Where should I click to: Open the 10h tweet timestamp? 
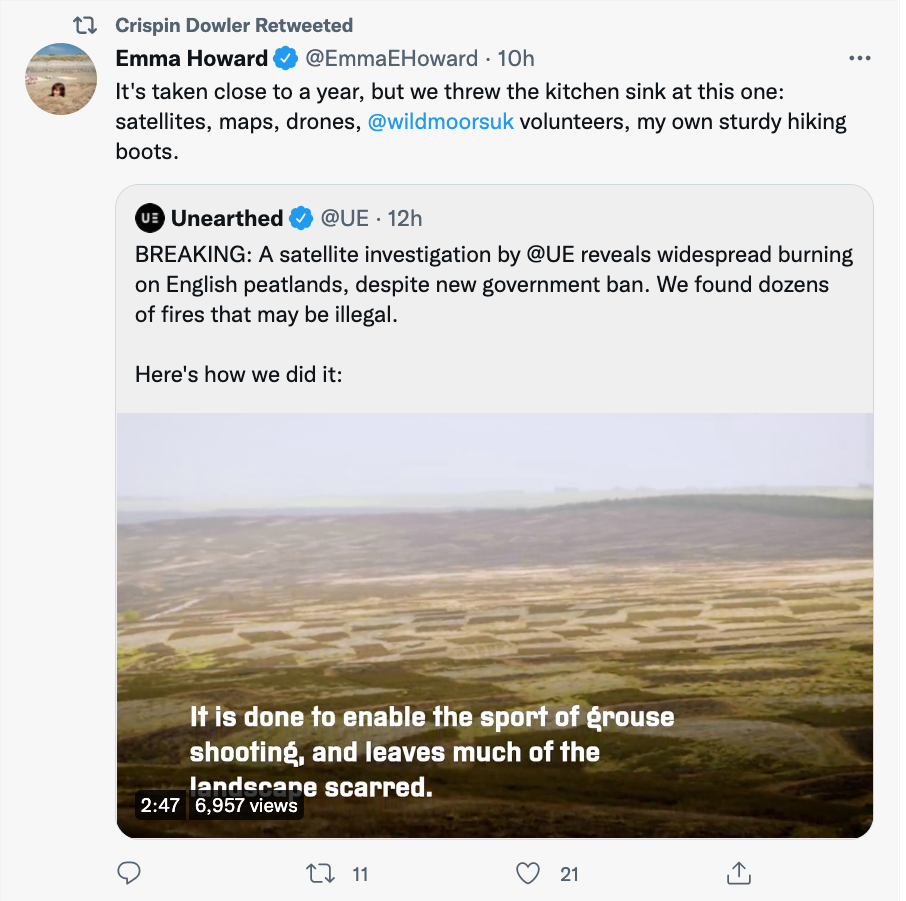click(x=516, y=58)
